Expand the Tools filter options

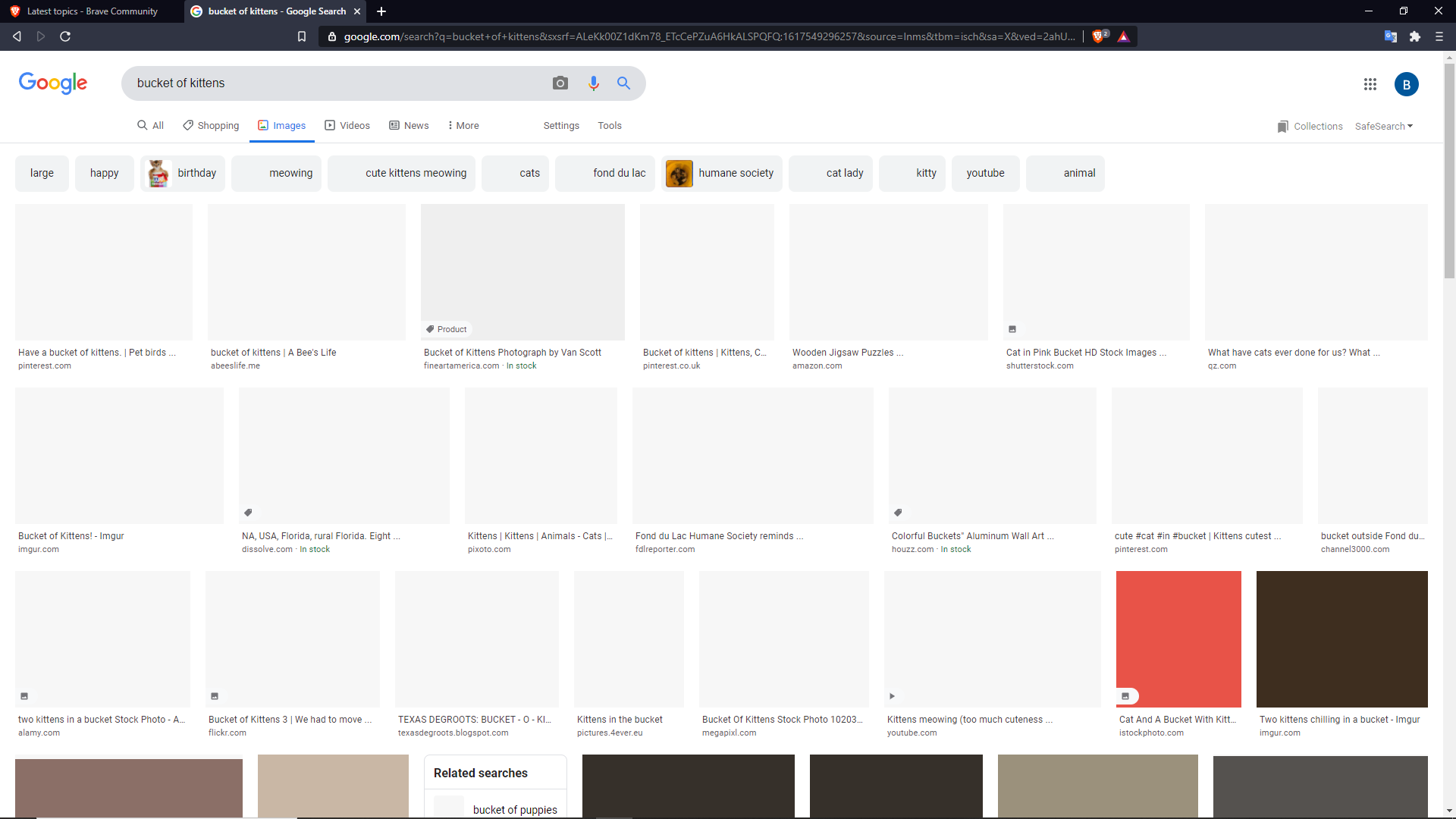(609, 126)
